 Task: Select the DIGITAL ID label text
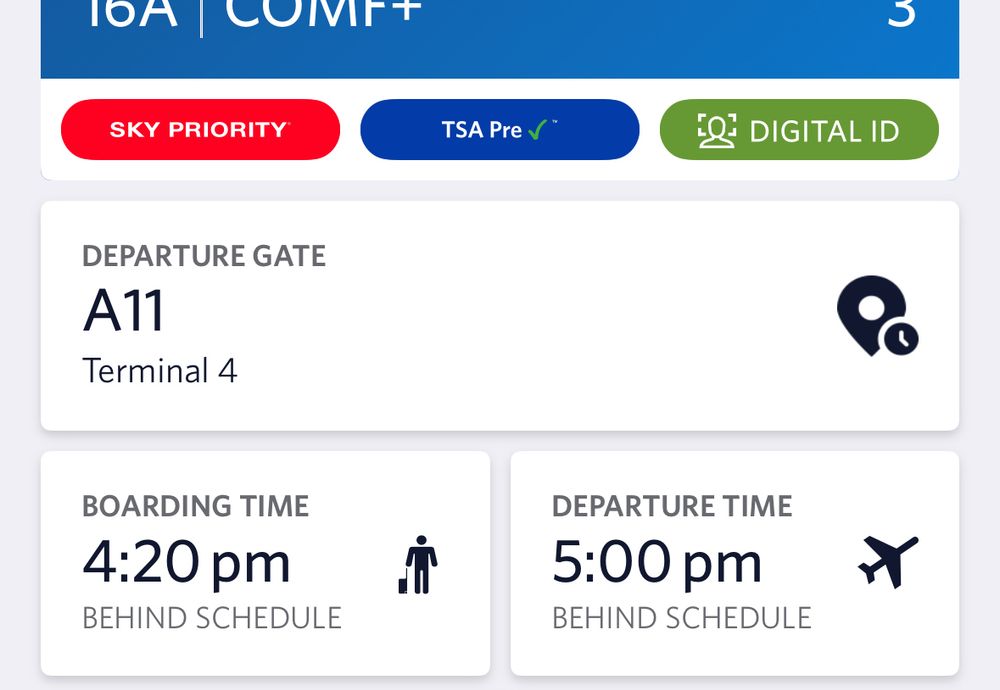[x=824, y=131]
